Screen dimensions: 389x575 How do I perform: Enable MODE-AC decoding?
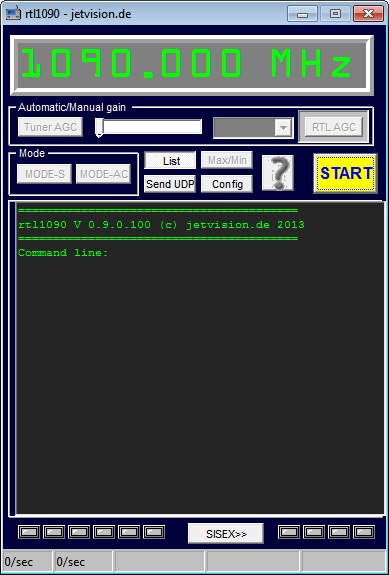click(103, 174)
